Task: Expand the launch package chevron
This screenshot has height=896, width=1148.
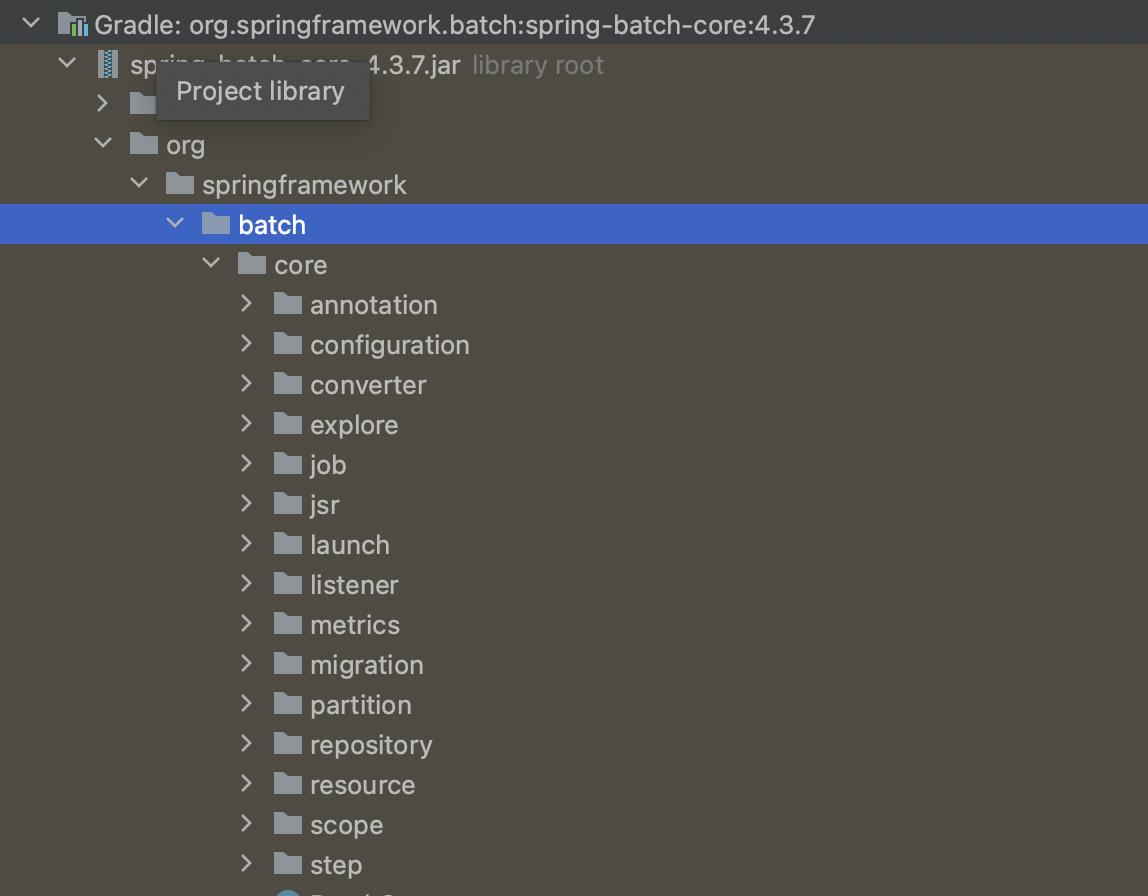Action: pos(246,543)
